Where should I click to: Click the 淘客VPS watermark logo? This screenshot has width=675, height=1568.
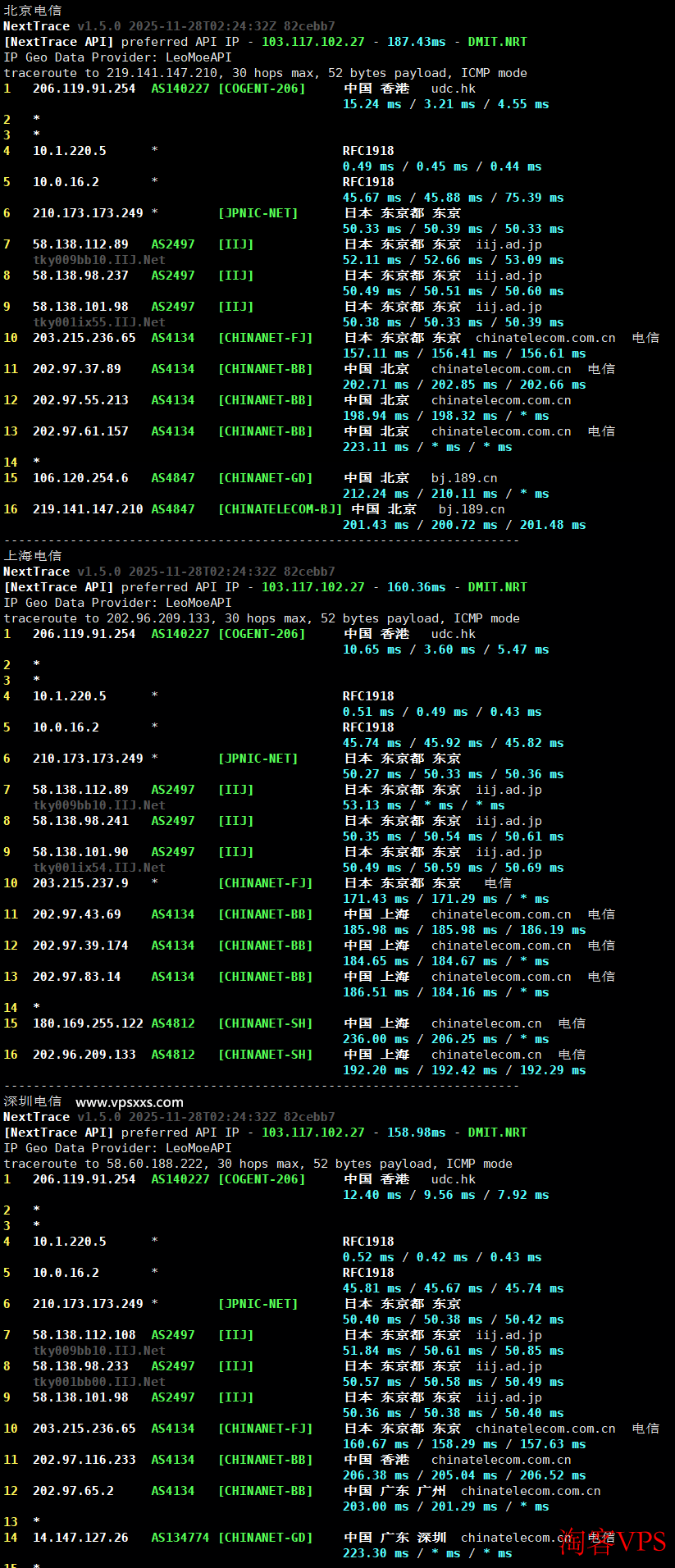612,1541
